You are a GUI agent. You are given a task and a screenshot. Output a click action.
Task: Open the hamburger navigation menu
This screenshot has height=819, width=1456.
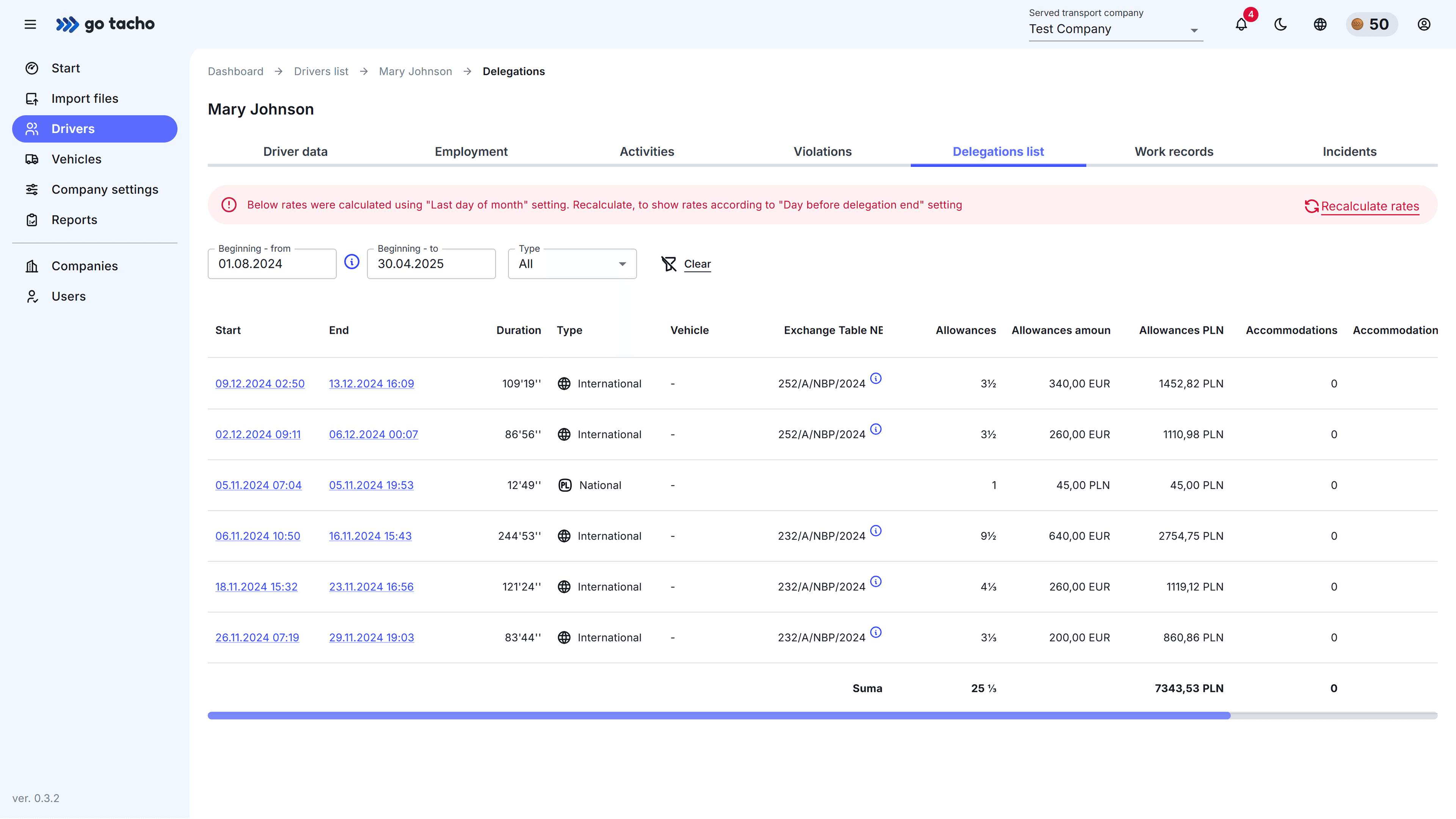point(30,24)
